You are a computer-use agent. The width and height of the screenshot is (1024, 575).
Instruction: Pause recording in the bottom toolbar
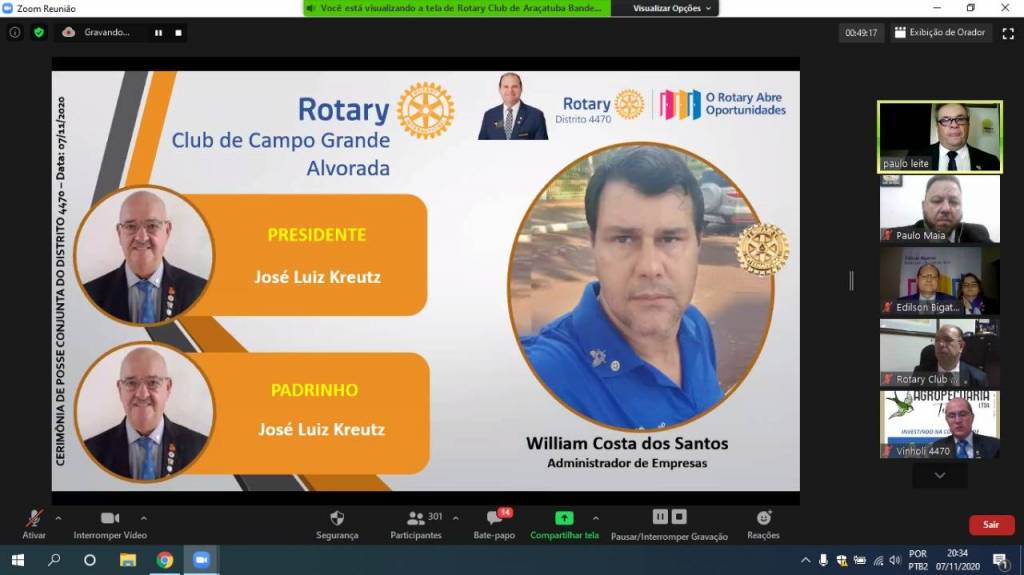pyautogui.click(x=660, y=517)
